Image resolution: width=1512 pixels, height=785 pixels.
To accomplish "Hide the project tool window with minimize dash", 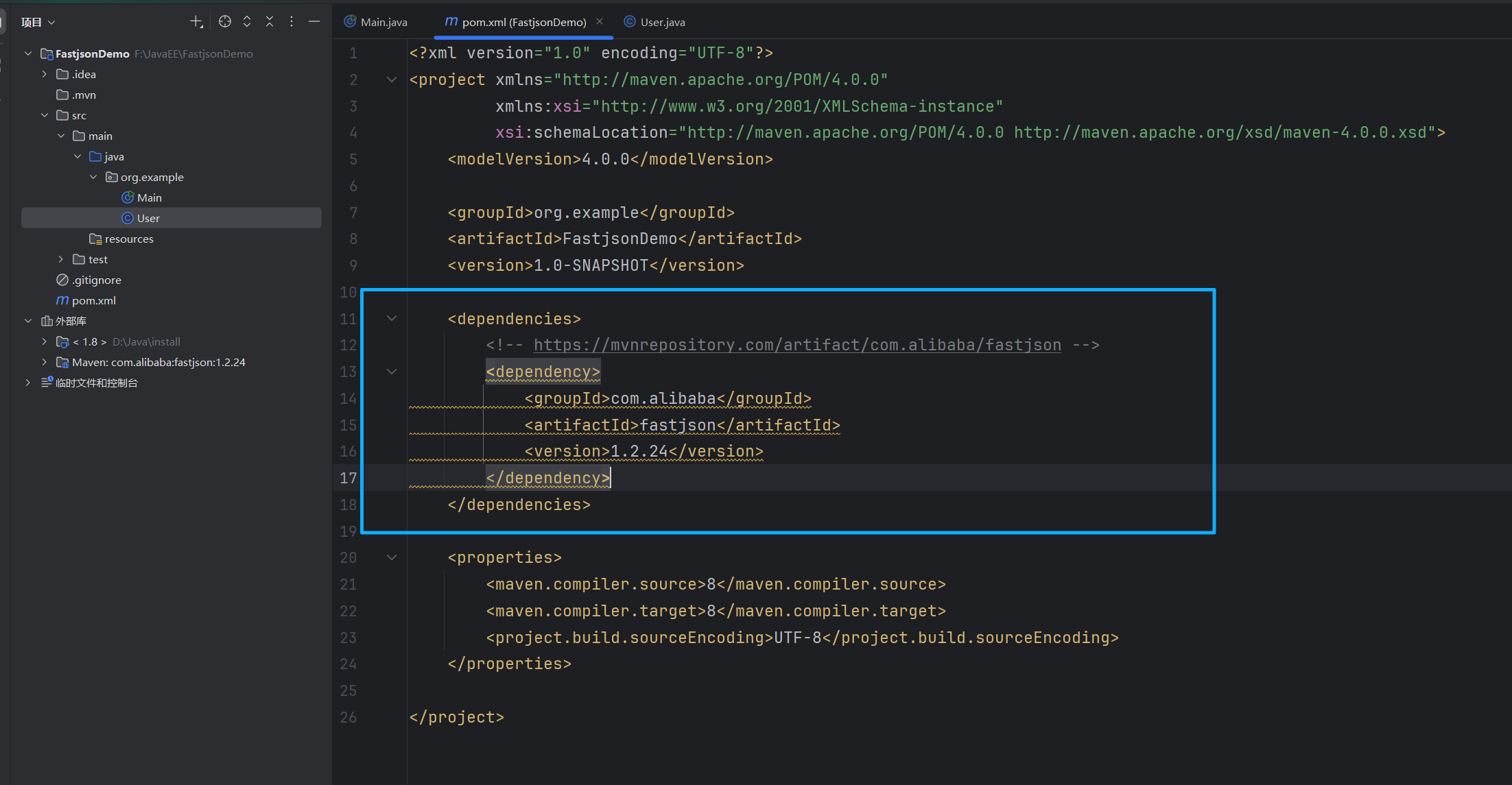I will [x=314, y=22].
